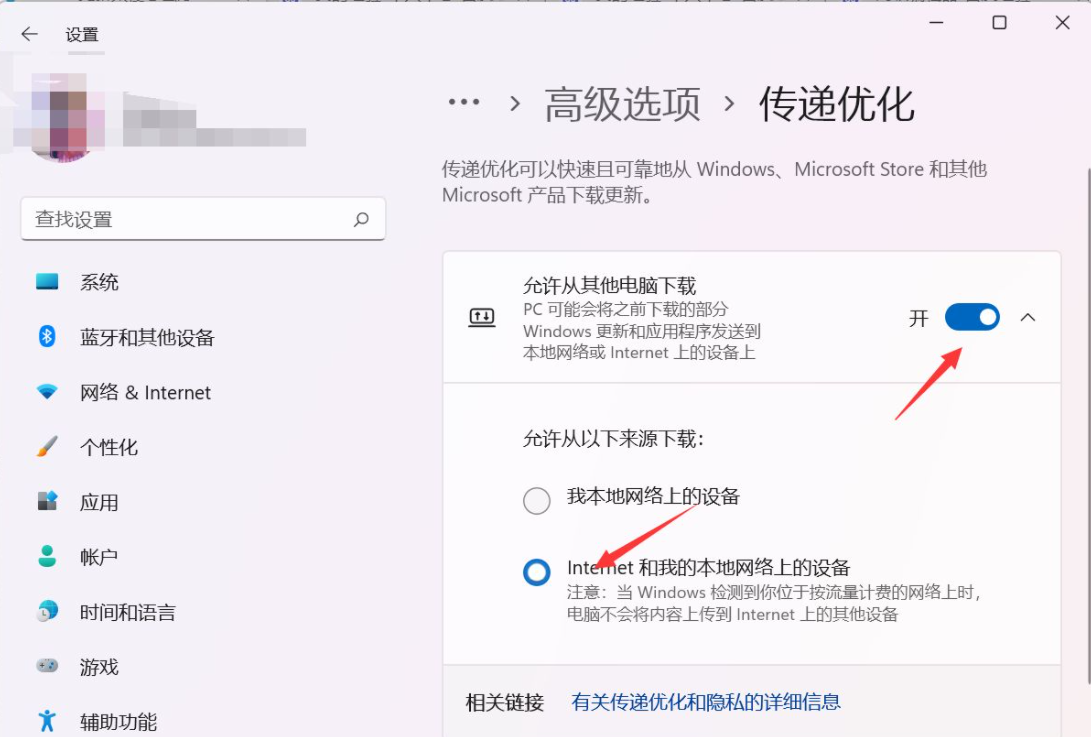Click the search magnifier icon
The width and height of the screenshot is (1091, 737).
tap(361, 219)
